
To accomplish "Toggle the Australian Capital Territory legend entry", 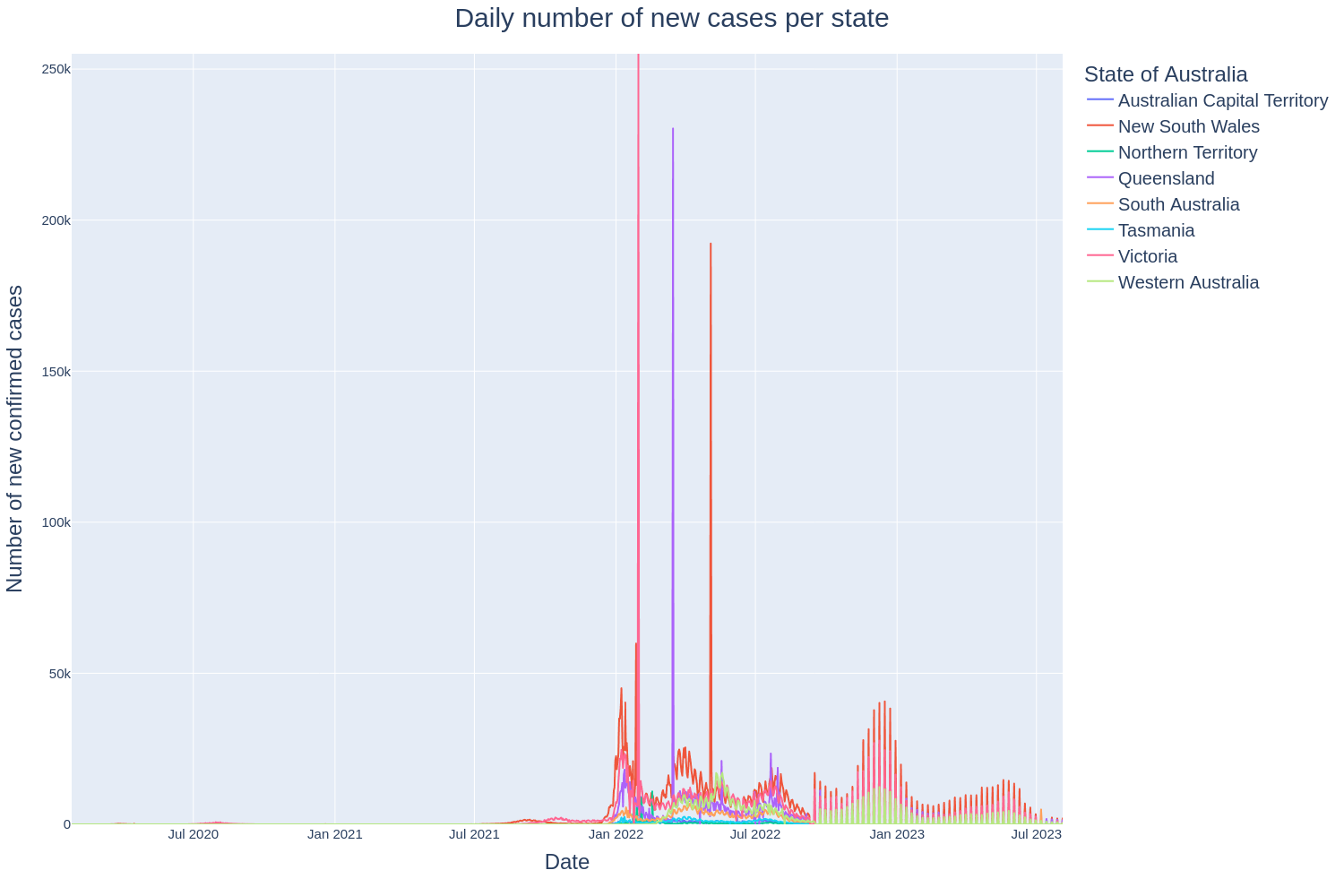I will (x=1222, y=100).
